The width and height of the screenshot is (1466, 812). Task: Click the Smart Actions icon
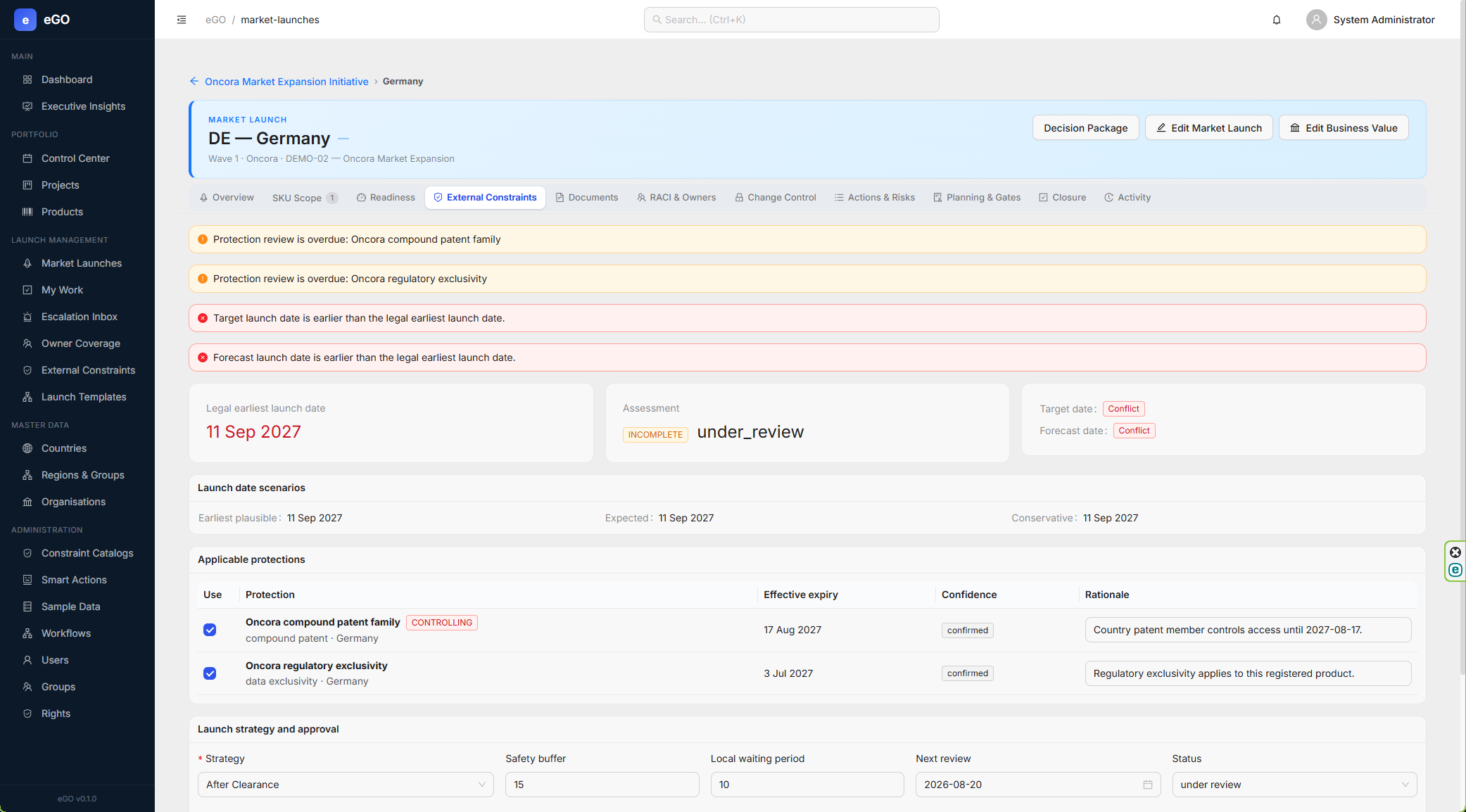(x=27, y=580)
